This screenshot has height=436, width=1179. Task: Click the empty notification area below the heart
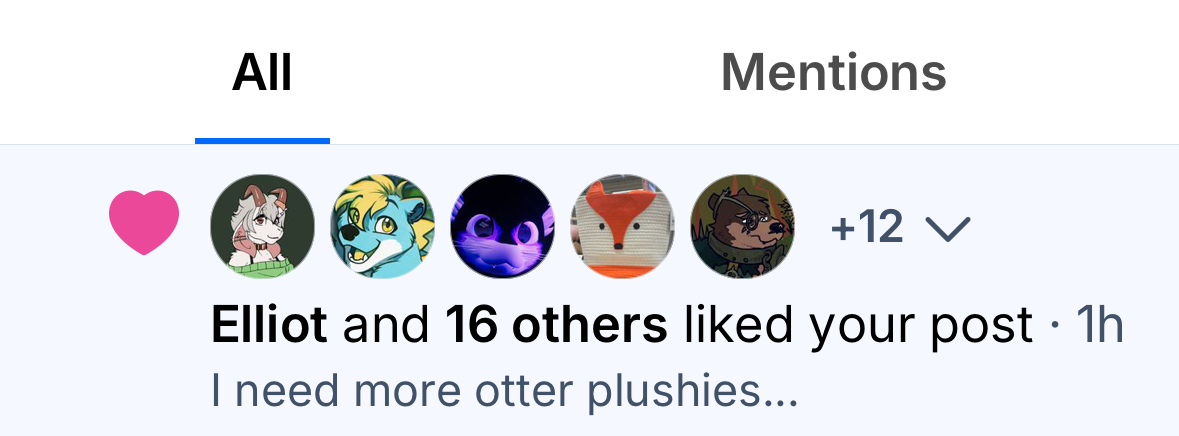pos(144,346)
